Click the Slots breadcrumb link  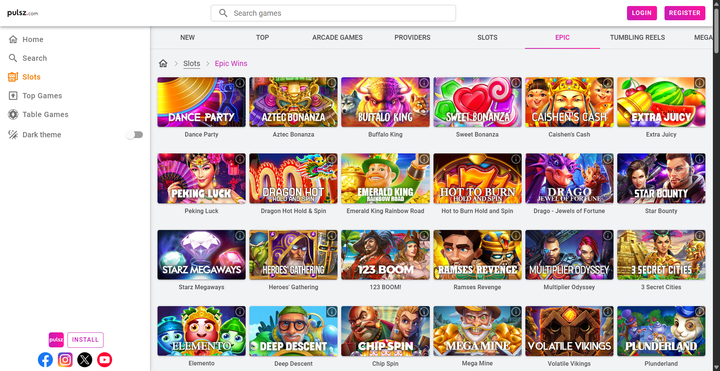[x=191, y=63]
